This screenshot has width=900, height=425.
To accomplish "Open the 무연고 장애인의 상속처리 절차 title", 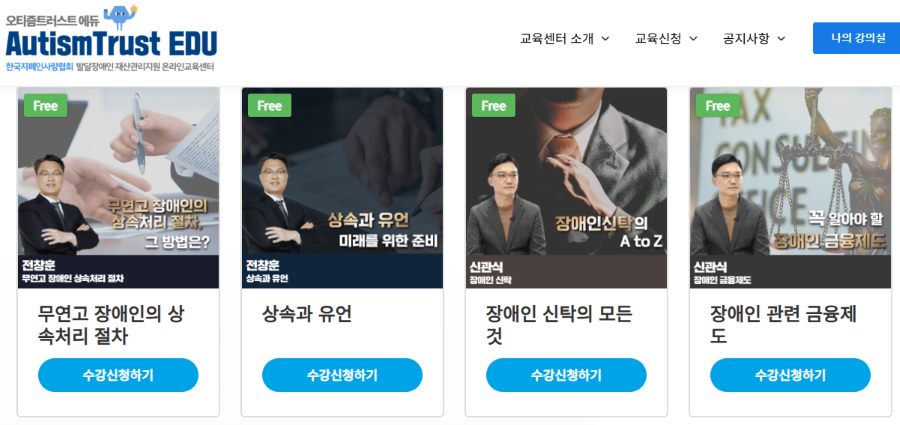I will (x=111, y=324).
